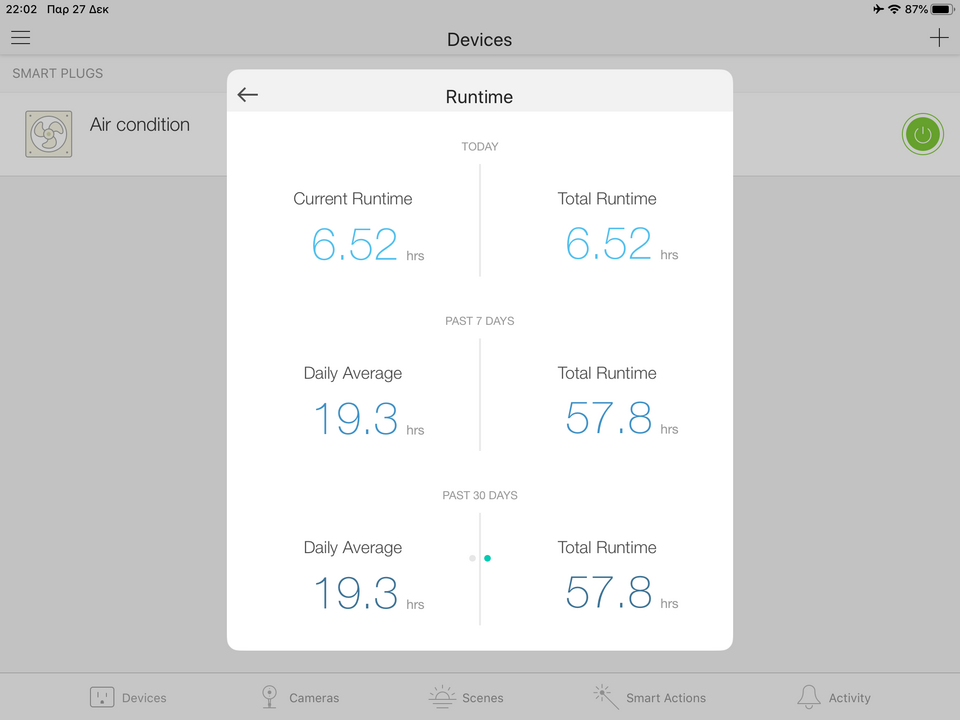Screen dimensions: 960x720
Task: Go to Smart Actions tab
Action: (x=649, y=697)
